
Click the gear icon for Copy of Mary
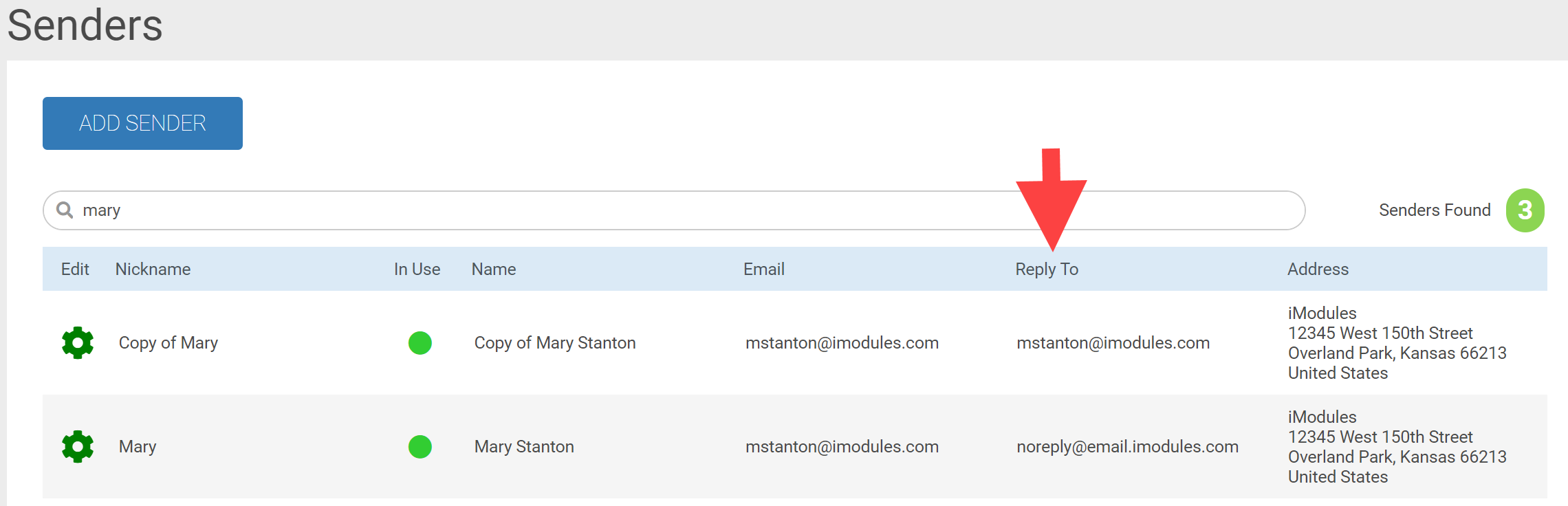pos(78,342)
